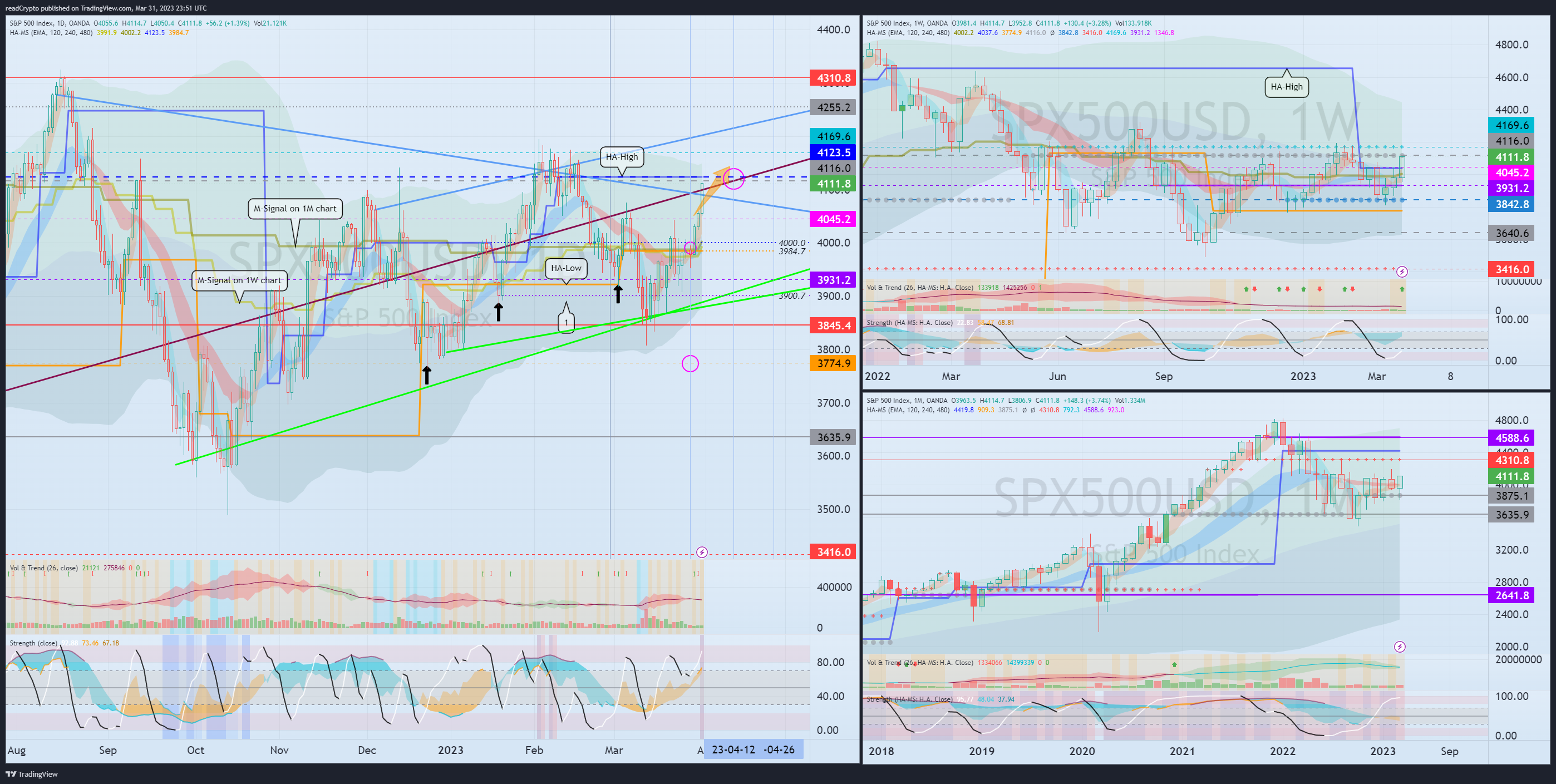Click the red 4310.8 price label on daily chart
The height and width of the screenshot is (784, 1556).
833,78
